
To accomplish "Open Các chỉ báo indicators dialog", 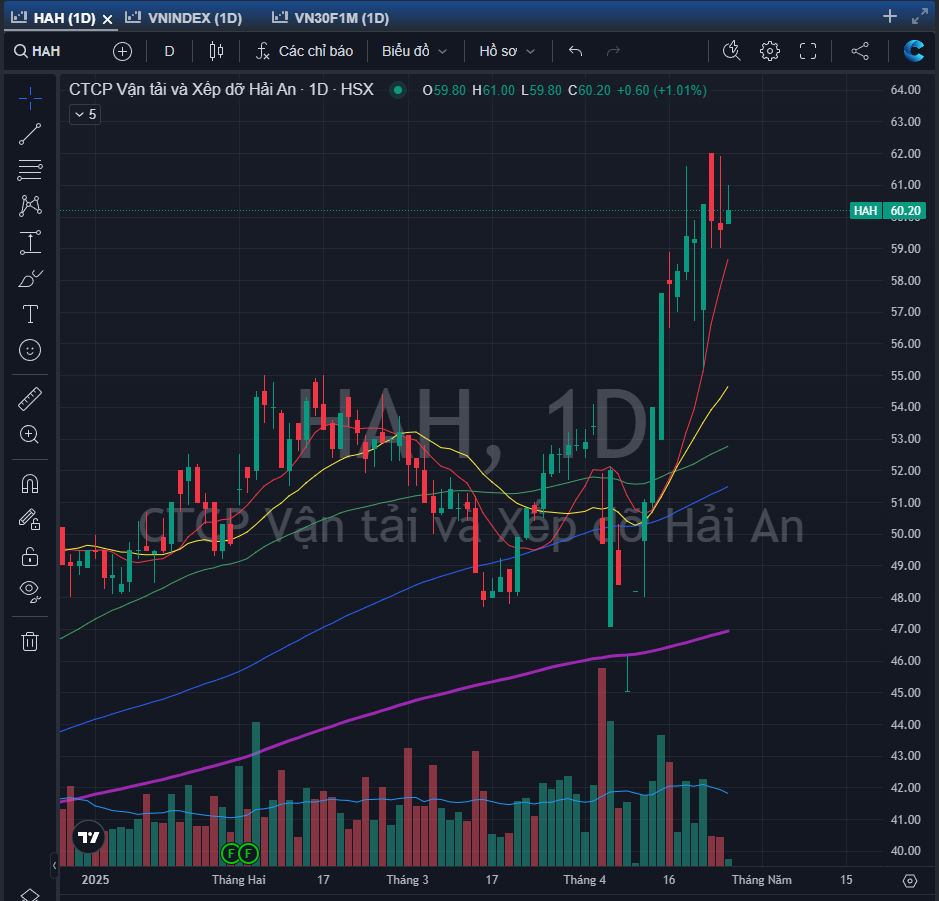I will point(305,51).
